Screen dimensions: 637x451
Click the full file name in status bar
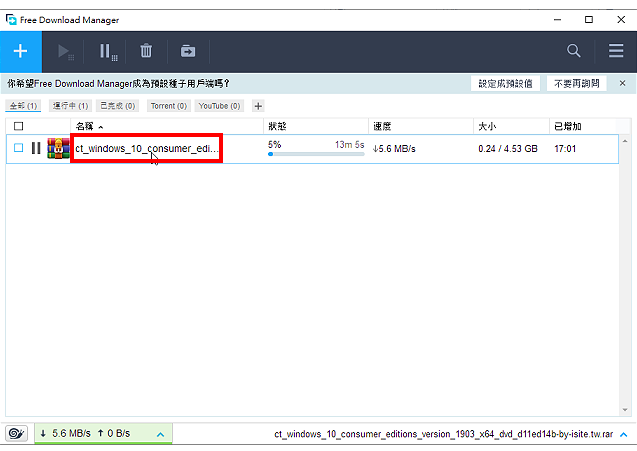coord(443,434)
